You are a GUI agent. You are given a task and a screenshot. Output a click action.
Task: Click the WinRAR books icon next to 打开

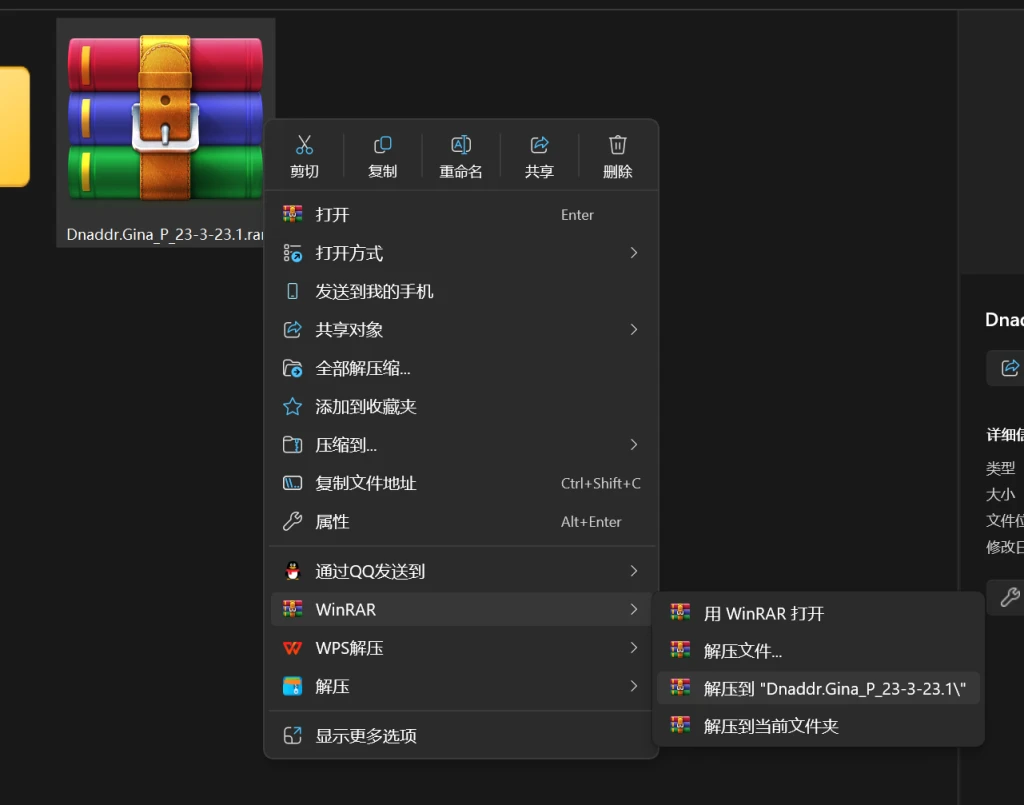coord(292,213)
